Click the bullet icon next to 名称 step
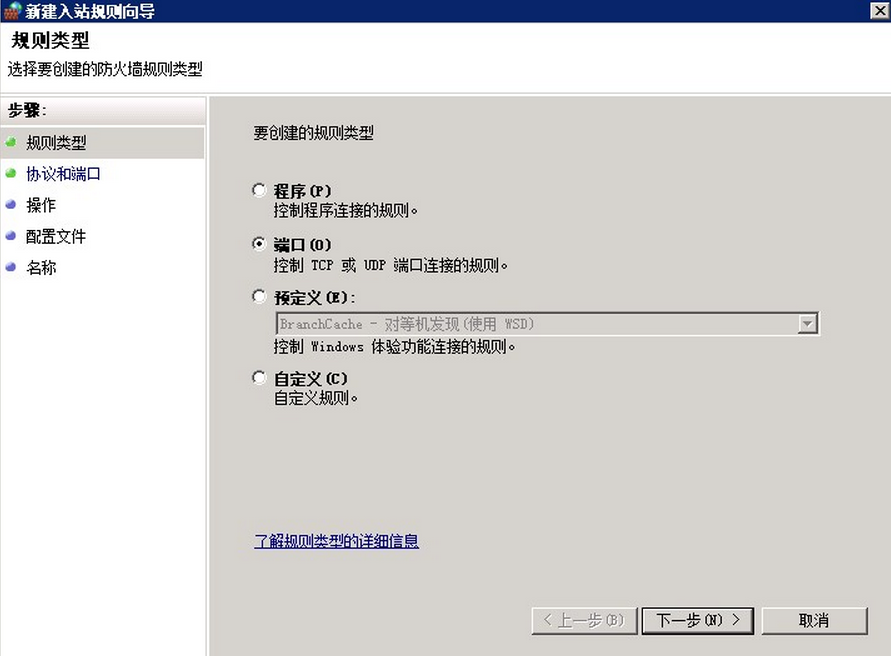This screenshot has height=656, width=891. click(13, 267)
